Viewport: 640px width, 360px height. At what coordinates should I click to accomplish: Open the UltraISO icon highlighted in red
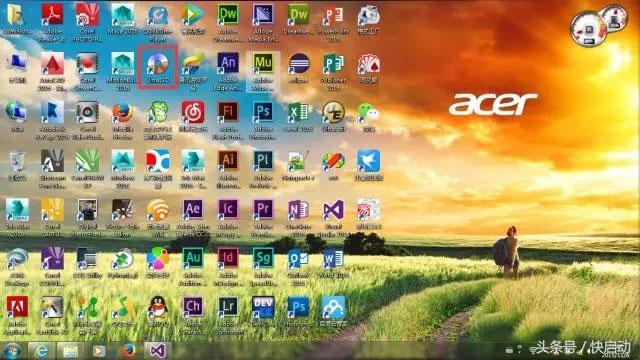tap(158, 67)
